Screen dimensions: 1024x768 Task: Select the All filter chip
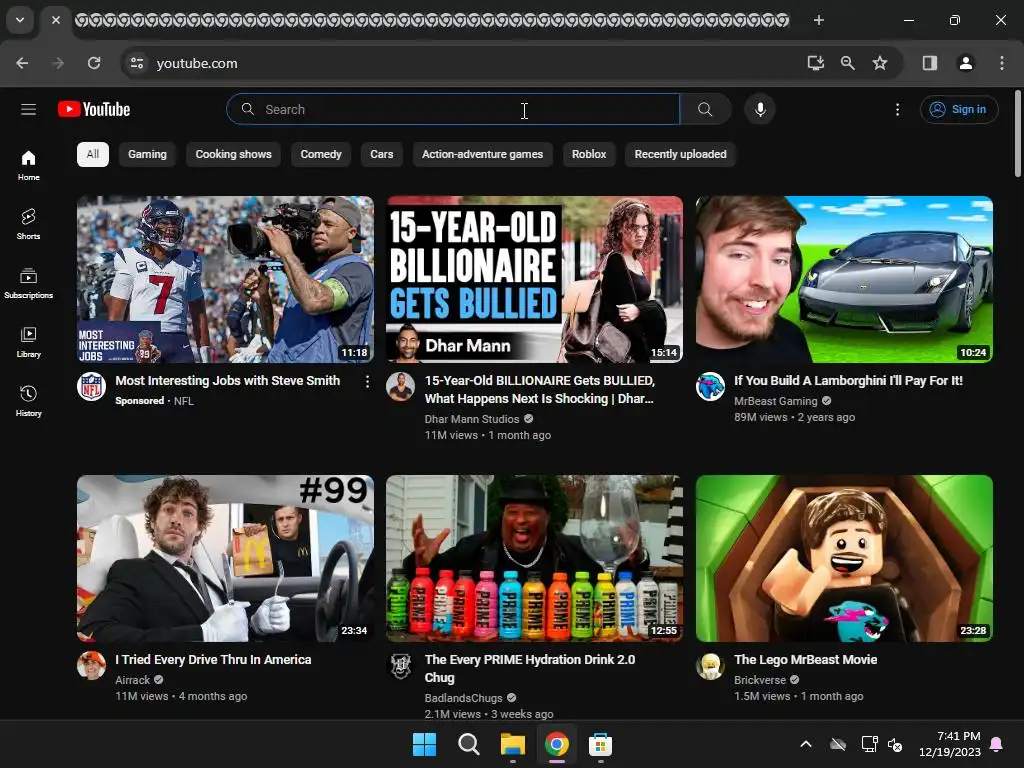tap(93, 154)
